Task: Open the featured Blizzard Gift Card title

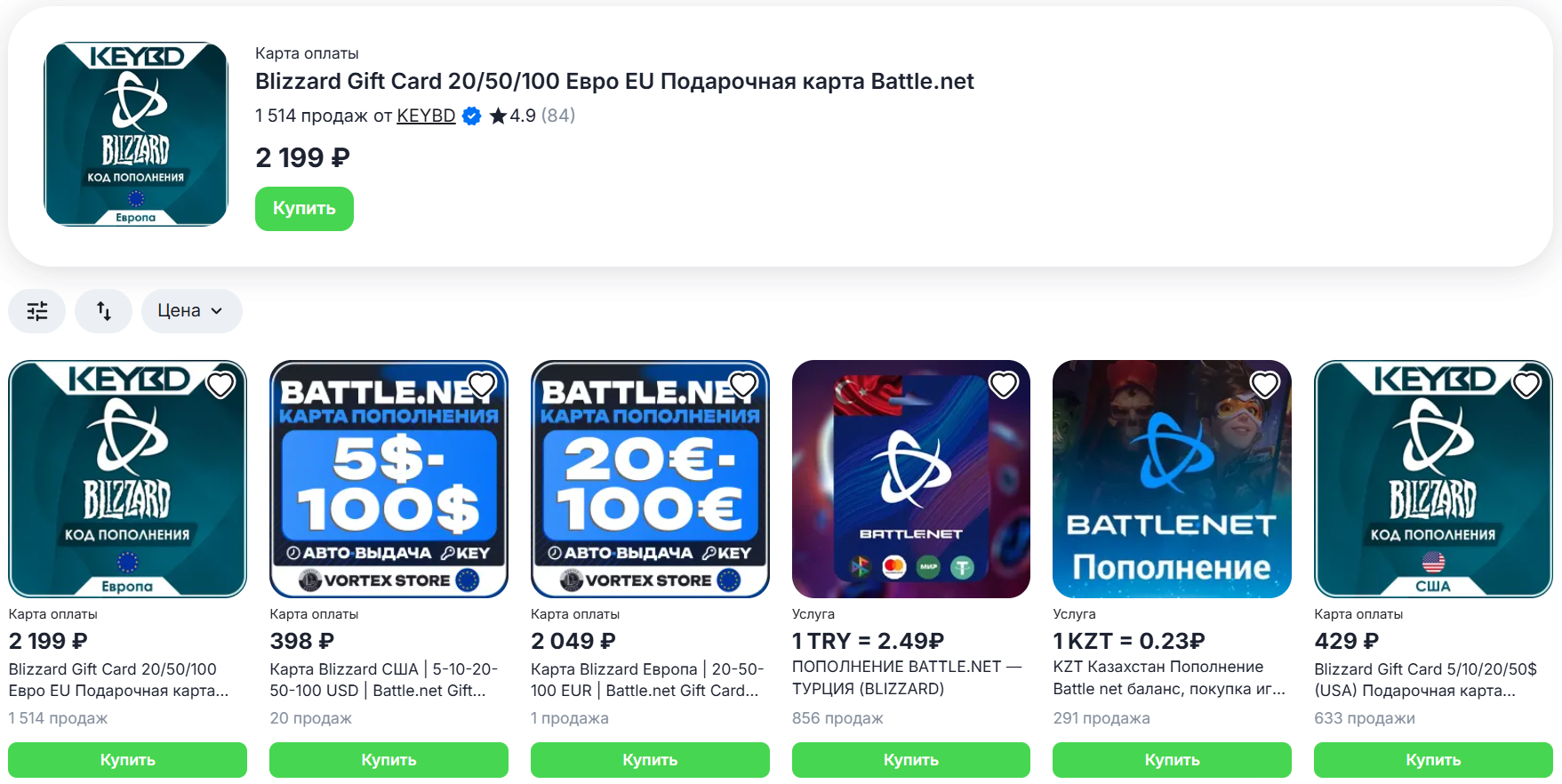Action: [x=614, y=82]
